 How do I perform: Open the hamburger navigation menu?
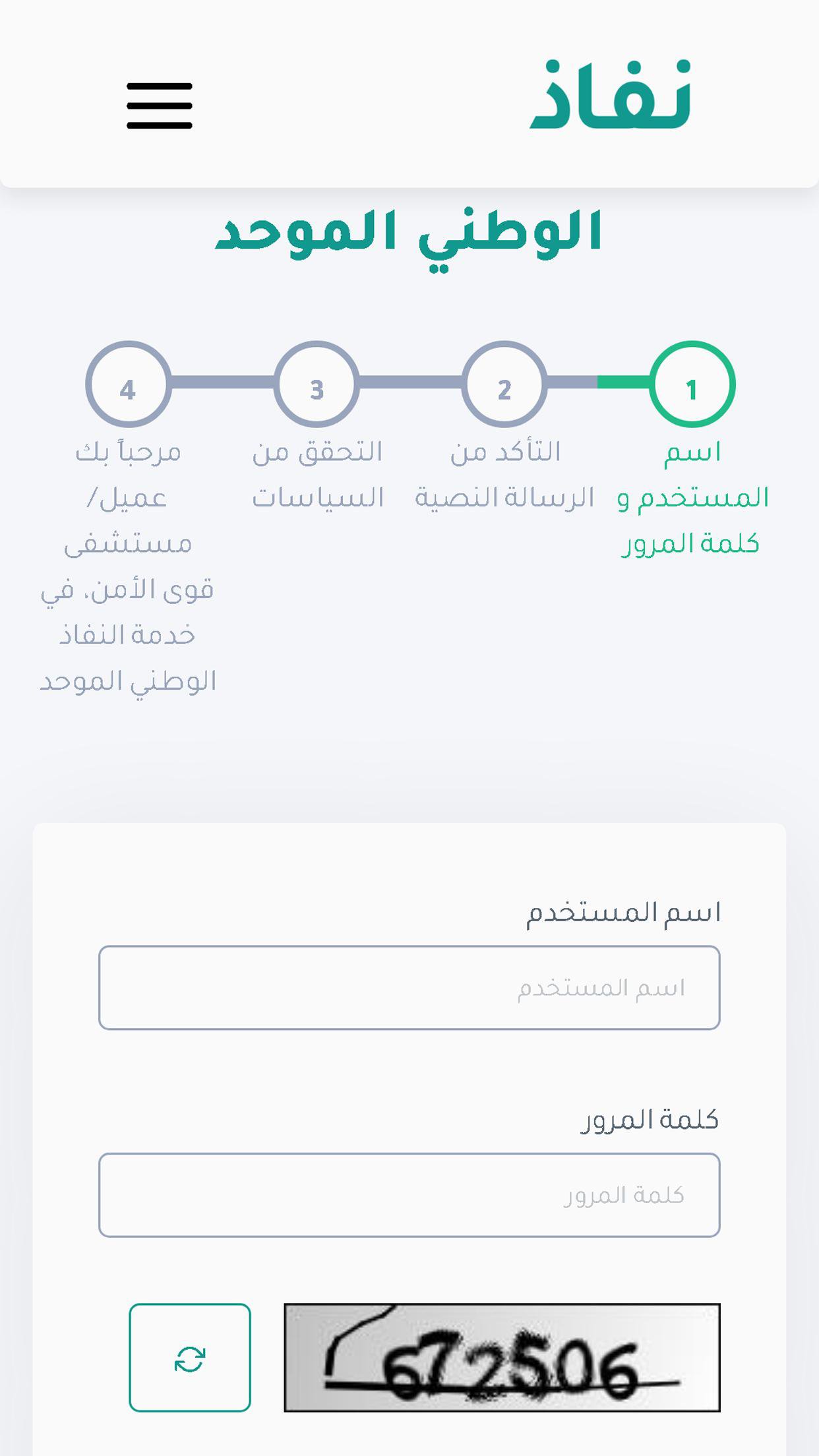pos(160,106)
